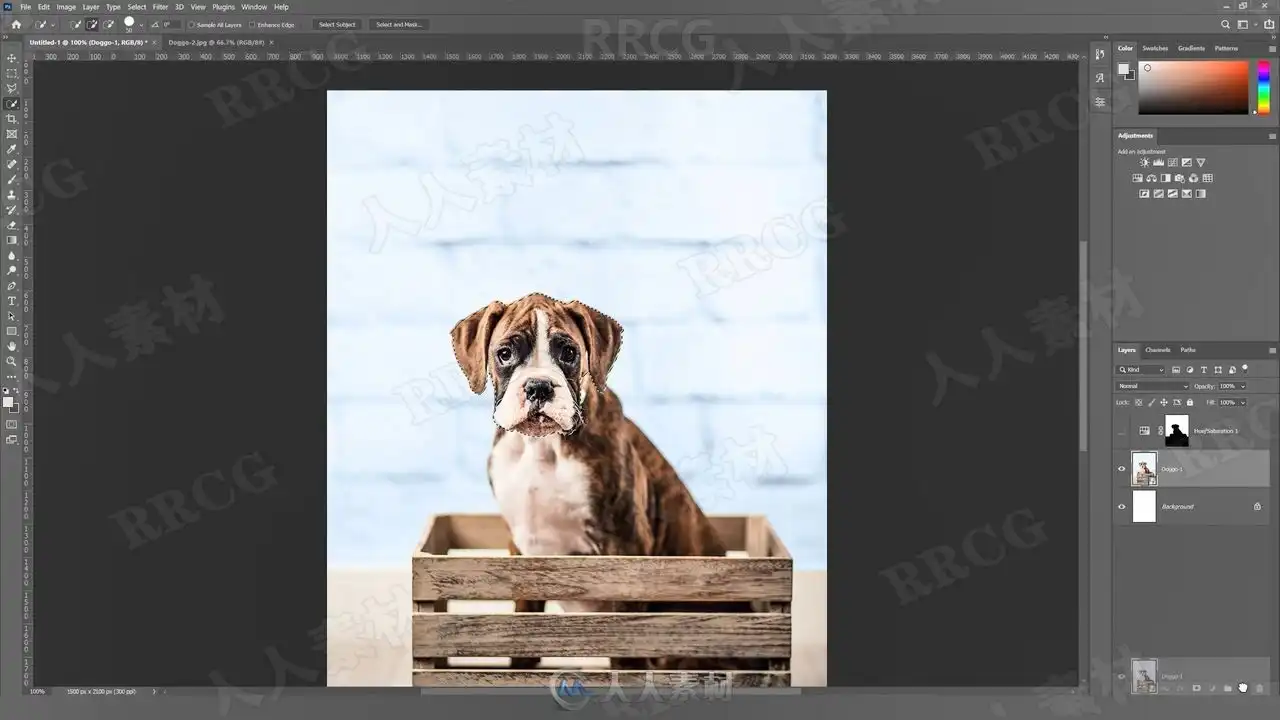This screenshot has width=1280, height=720.
Task: Enable the Enhance Edge checkbox
Action: 253,24
